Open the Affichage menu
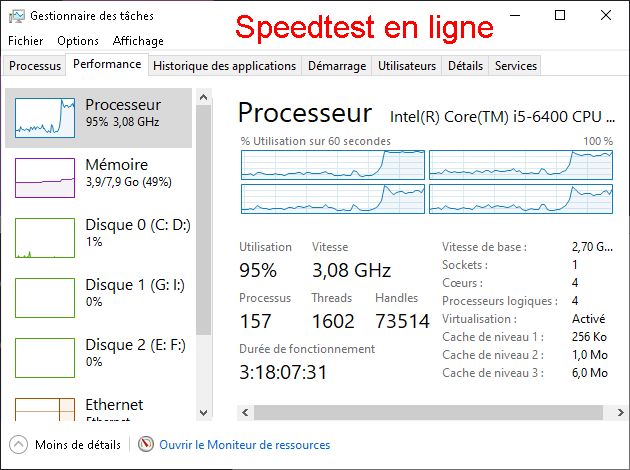 139,41
